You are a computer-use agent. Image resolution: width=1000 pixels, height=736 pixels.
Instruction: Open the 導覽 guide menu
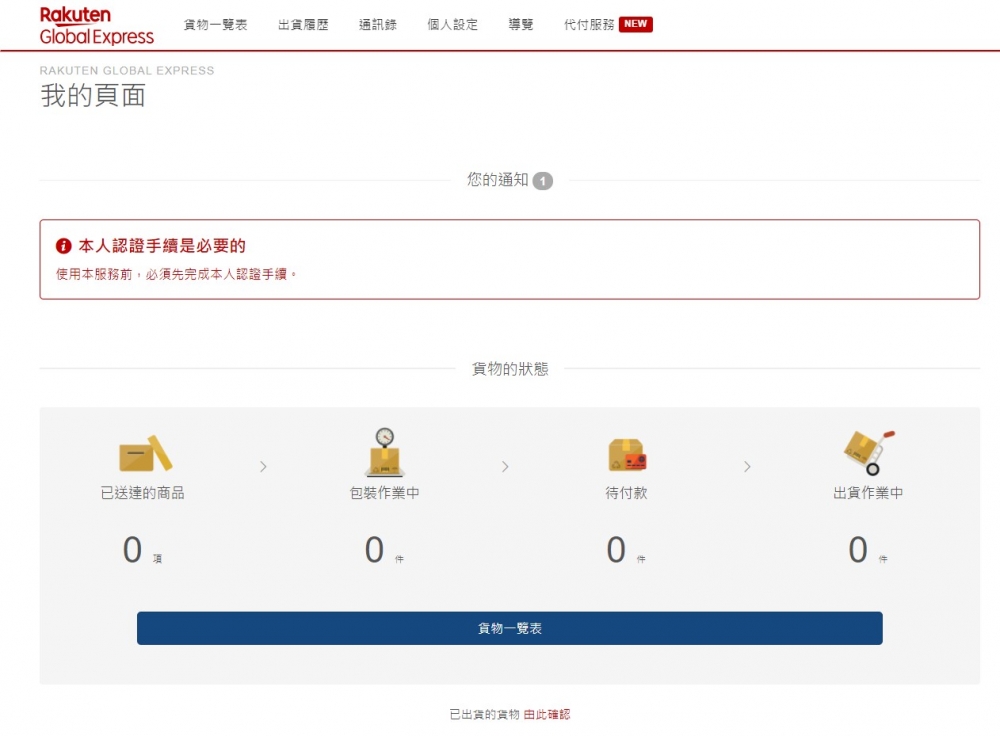(520, 25)
